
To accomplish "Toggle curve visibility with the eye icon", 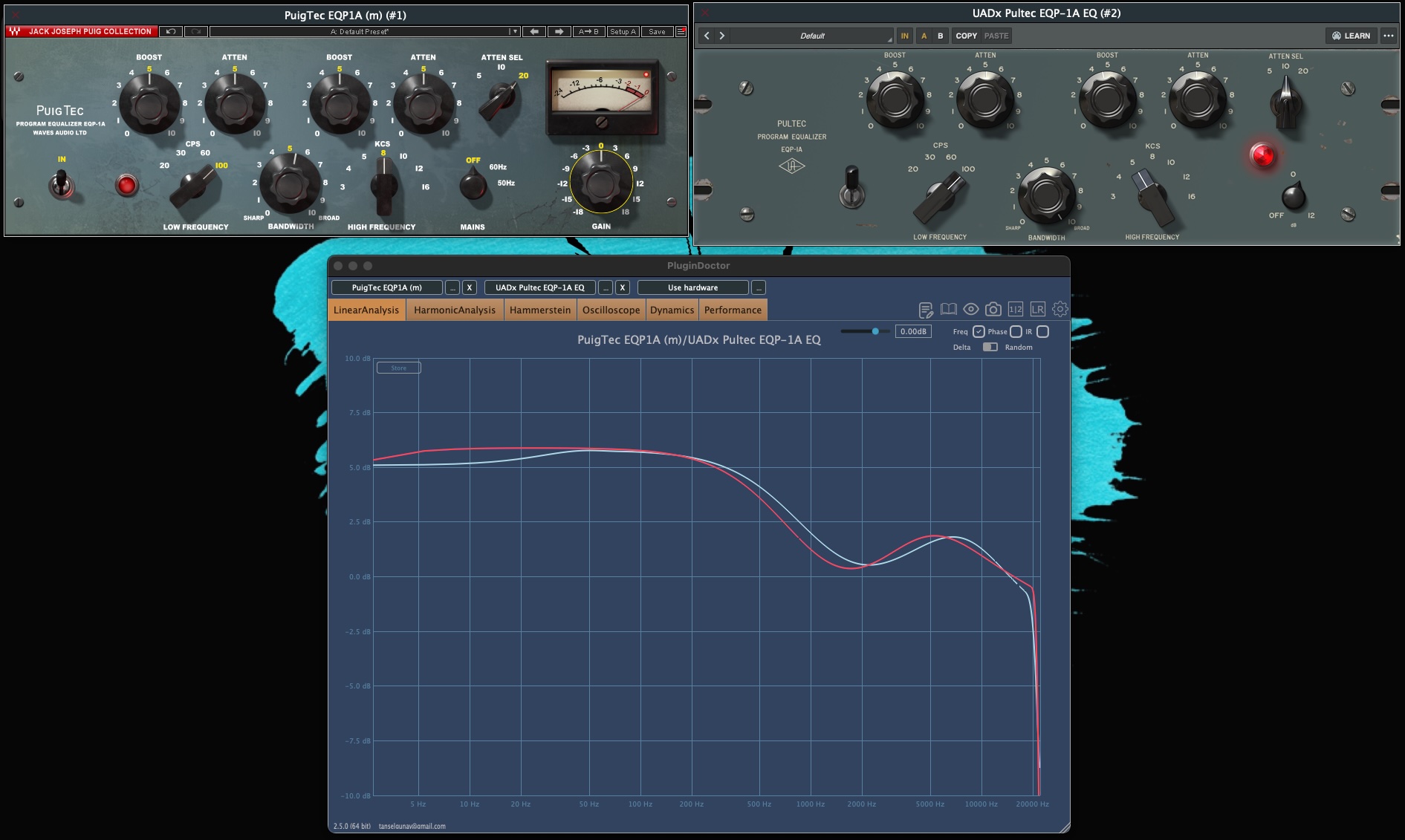I will pyautogui.click(x=970, y=309).
